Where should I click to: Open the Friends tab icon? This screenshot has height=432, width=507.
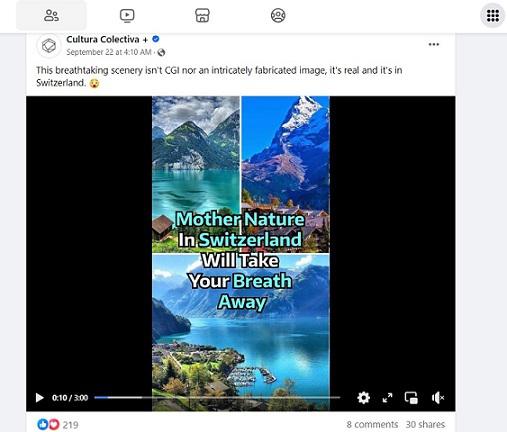(51, 15)
